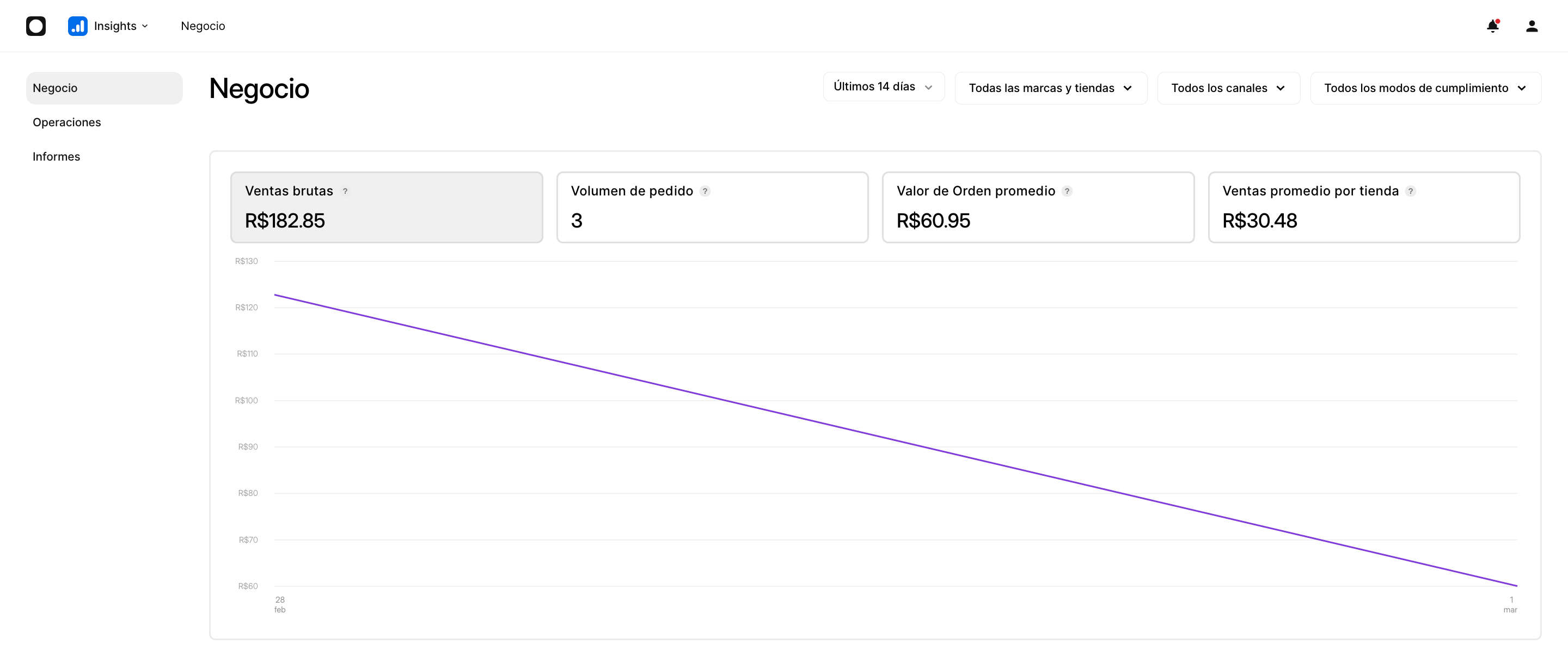
Task: Open the notifications bell icon
Action: [x=1492, y=26]
